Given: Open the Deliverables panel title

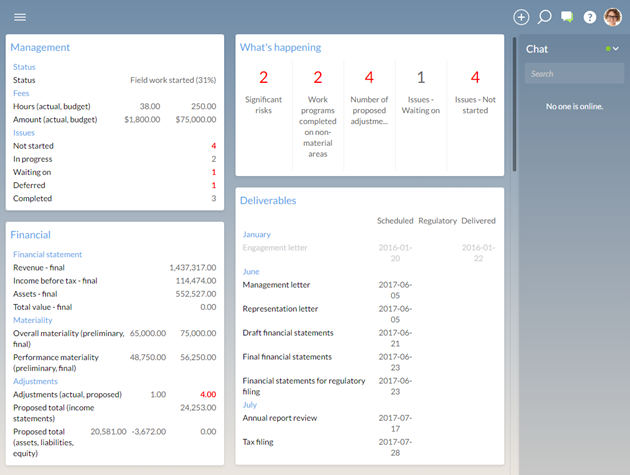Looking at the screenshot, I should [x=268, y=200].
